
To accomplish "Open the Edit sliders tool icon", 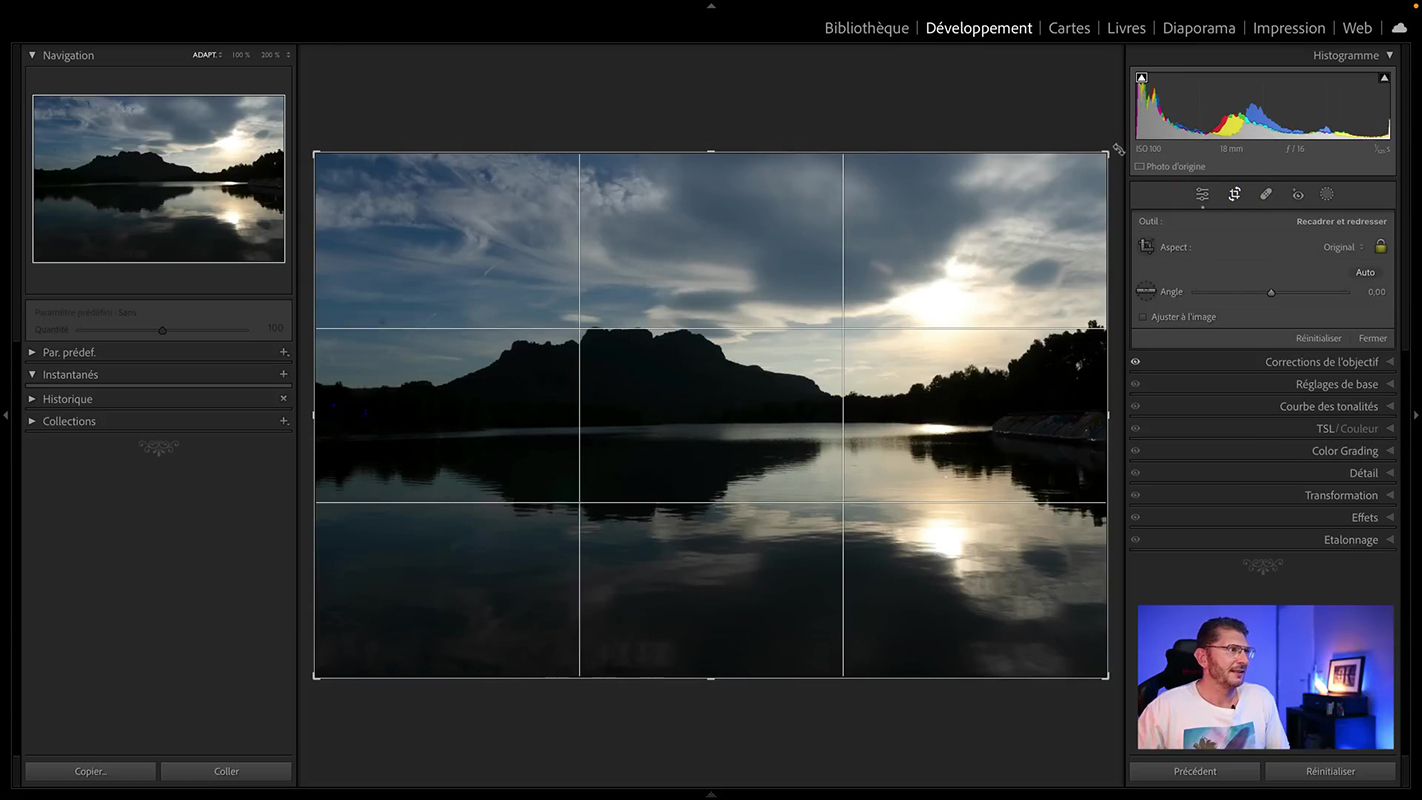I will click(x=1202, y=194).
